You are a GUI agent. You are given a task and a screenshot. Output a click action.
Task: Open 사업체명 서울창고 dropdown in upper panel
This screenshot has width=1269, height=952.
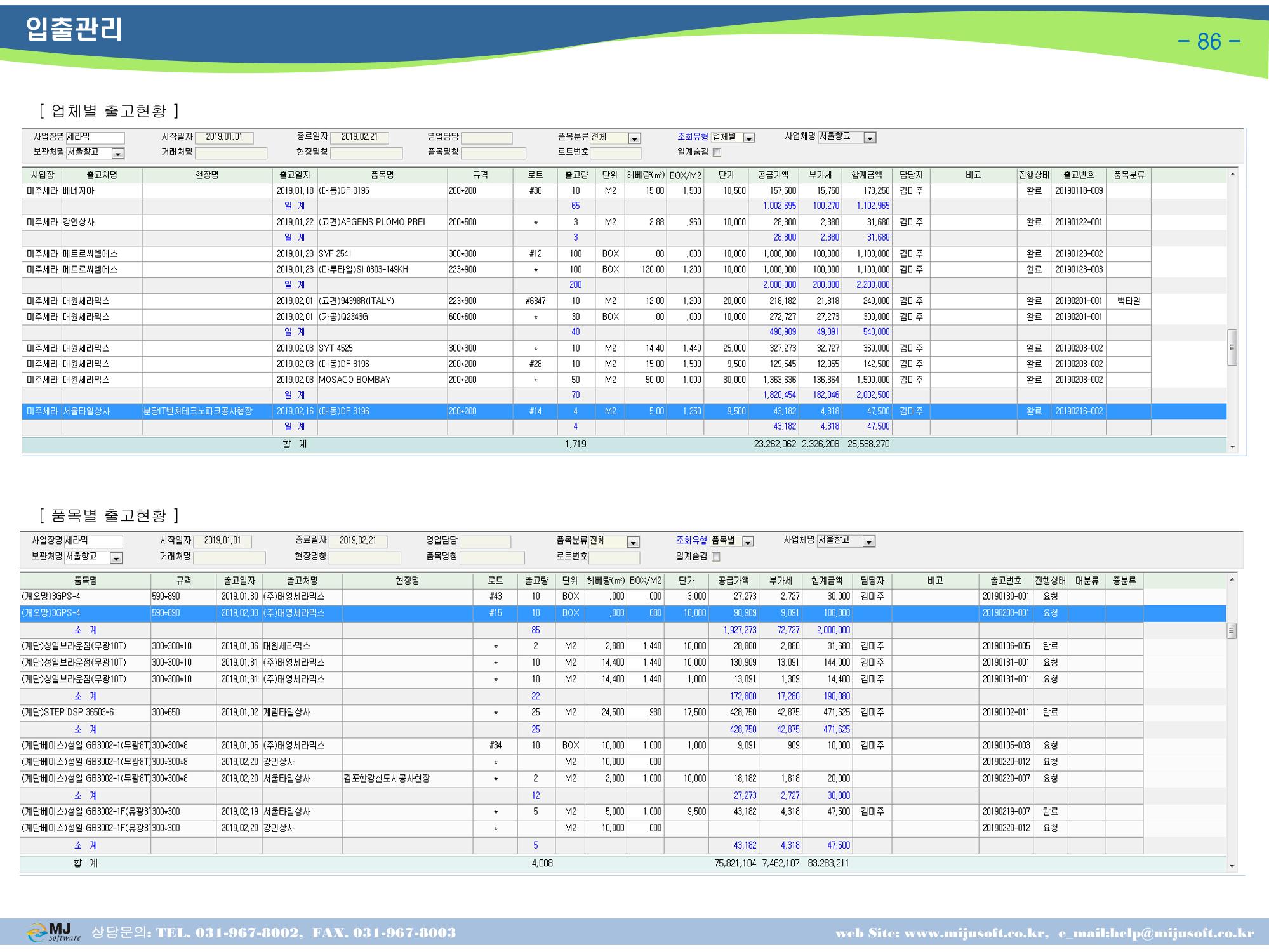click(870, 137)
